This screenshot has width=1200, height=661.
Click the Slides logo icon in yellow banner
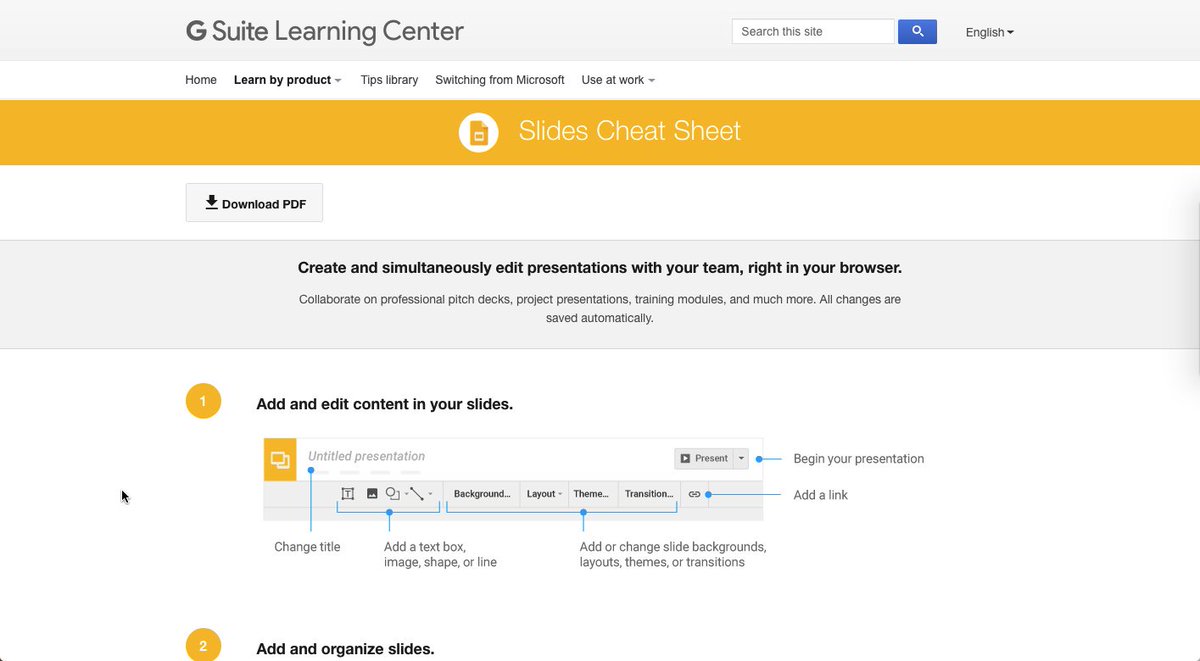click(478, 132)
